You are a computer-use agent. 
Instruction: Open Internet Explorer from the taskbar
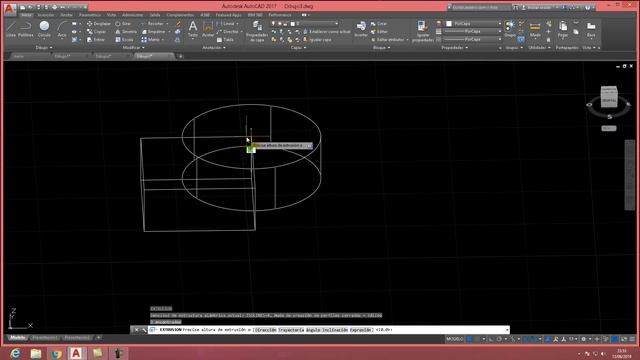coord(15,353)
